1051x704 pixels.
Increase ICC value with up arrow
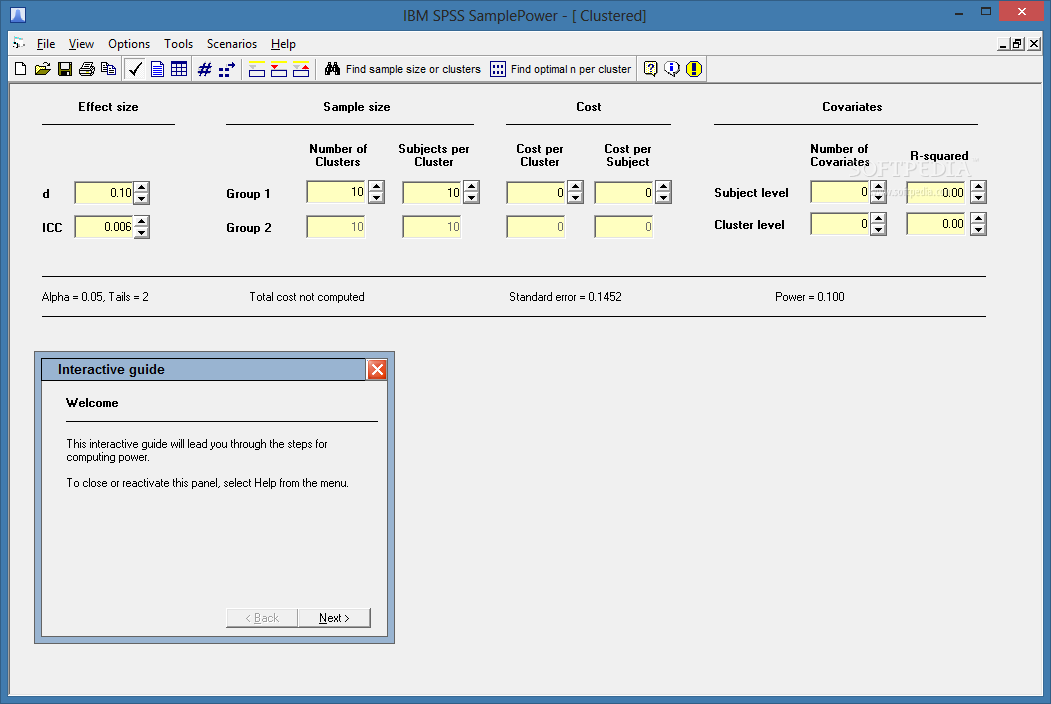(x=141, y=221)
